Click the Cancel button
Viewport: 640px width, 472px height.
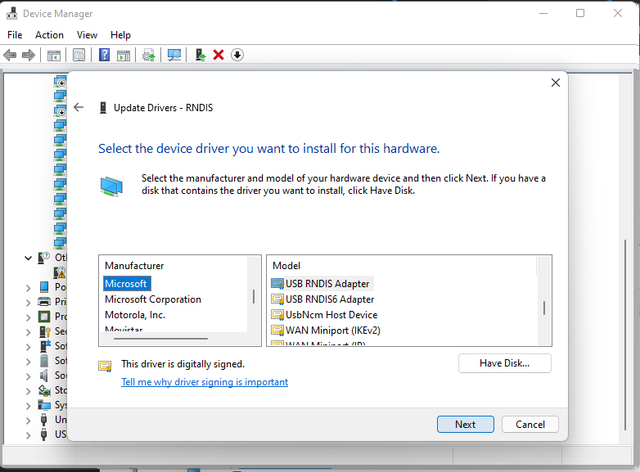pos(530,424)
